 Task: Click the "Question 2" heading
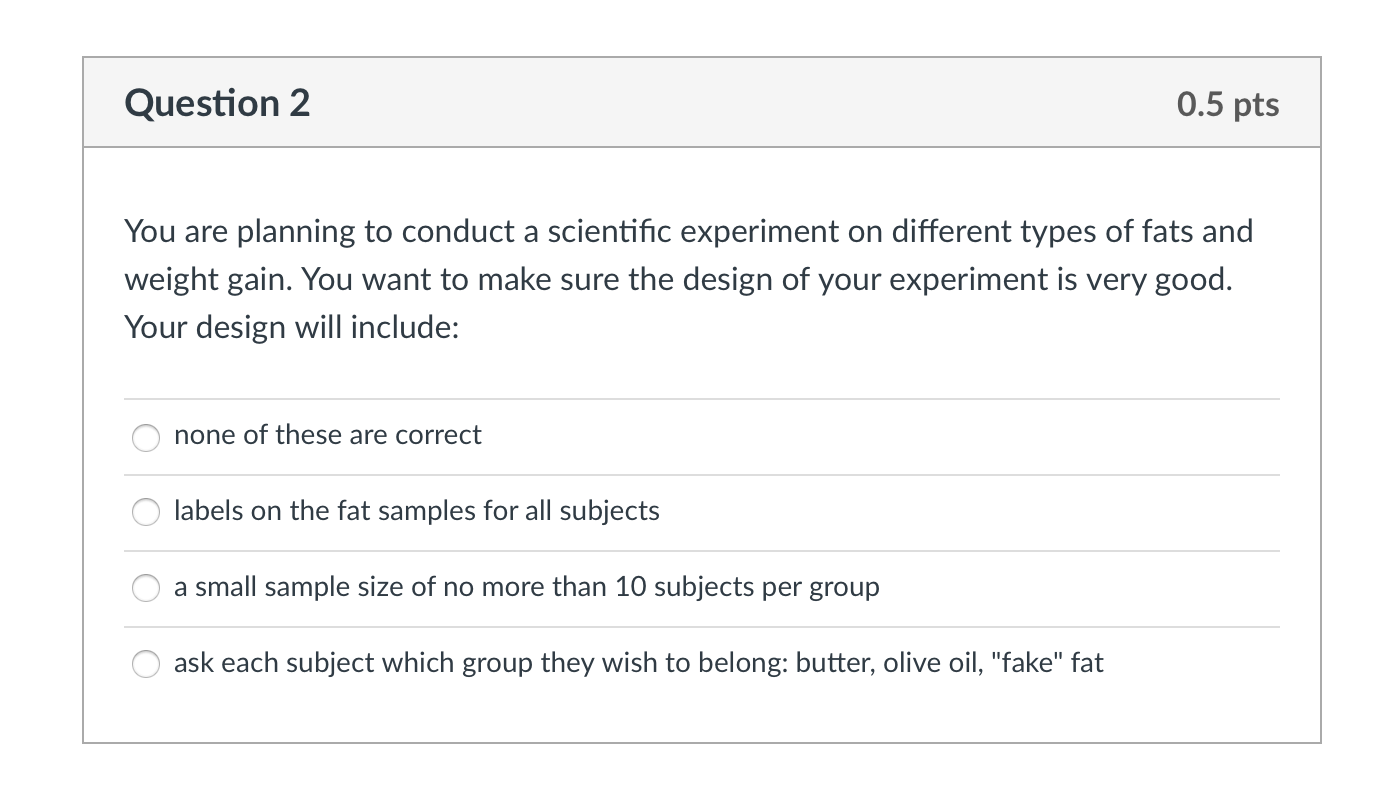pyautogui.click(x=217, y=103)
